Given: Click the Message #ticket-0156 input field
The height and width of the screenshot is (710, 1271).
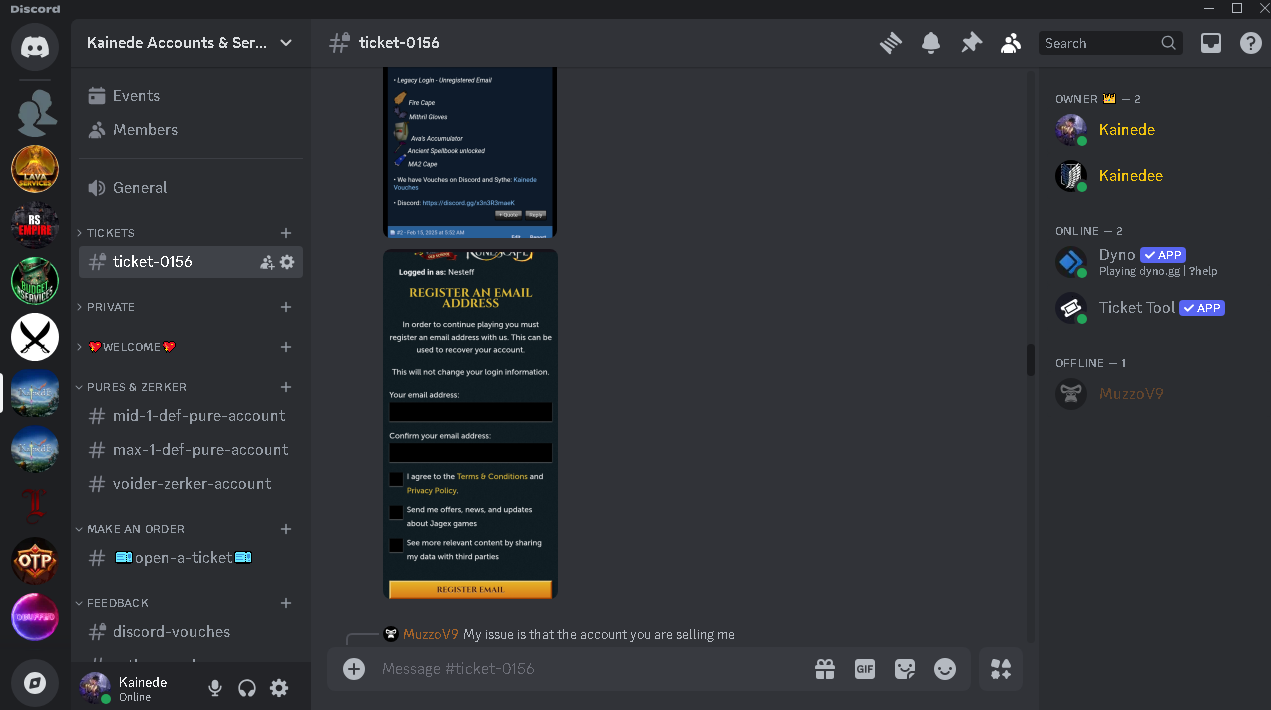Looking at the screenshot, I should click(x=590, y=669).
